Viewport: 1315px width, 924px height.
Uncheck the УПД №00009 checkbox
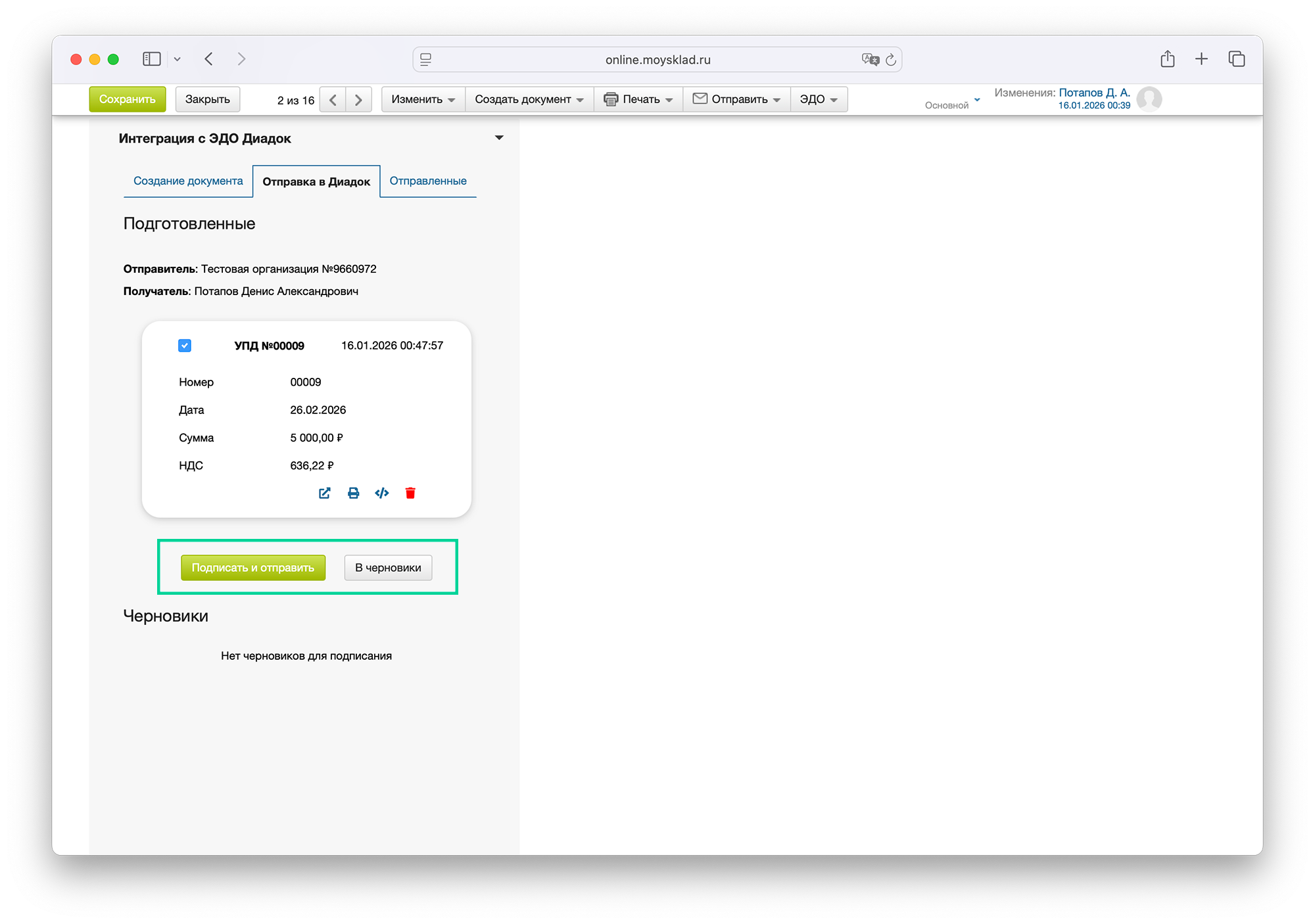point(185,346)
